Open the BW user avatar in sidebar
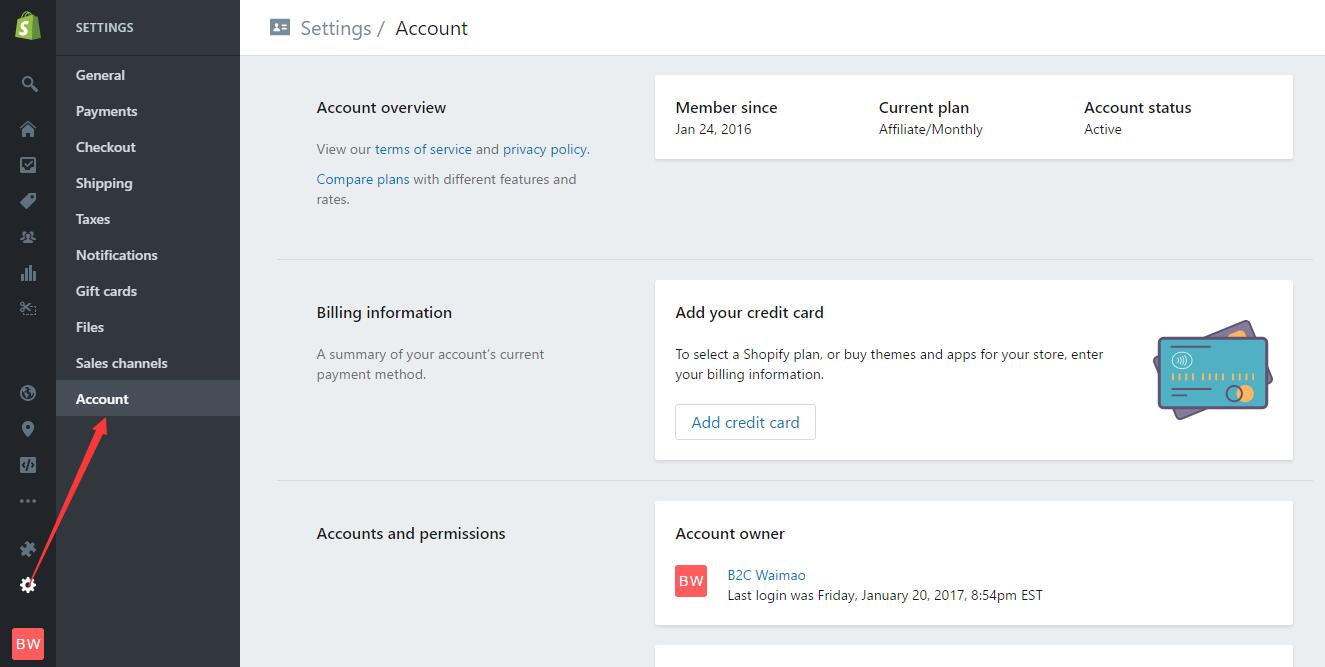This screenshot has width=1325, height=667. [x=28, y=643]
